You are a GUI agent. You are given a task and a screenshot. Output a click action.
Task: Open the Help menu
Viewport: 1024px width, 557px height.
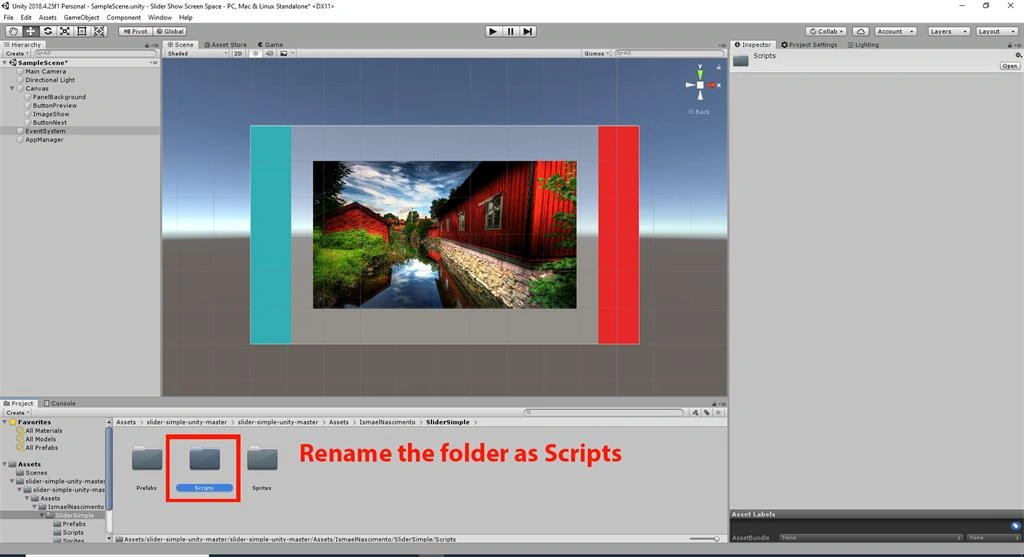point(185,18)
